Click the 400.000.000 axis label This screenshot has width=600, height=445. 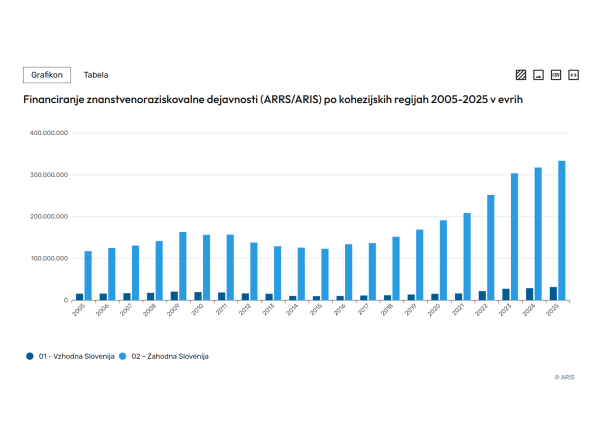49,133
